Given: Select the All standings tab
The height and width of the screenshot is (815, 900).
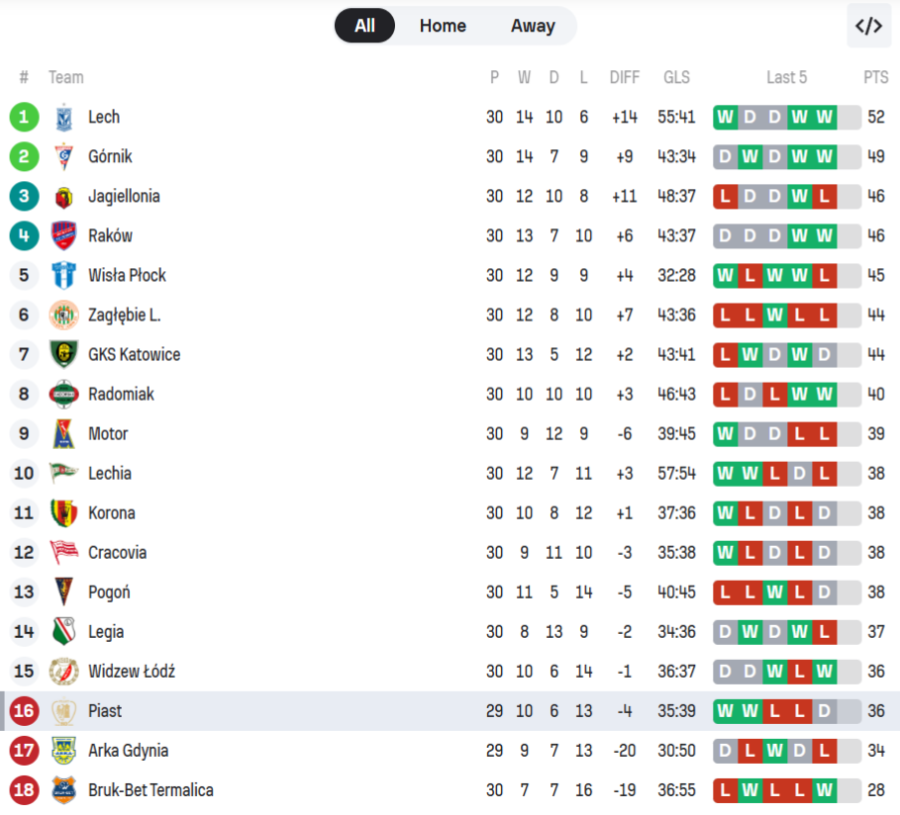Looking at the screenshot, I should 365,26.
